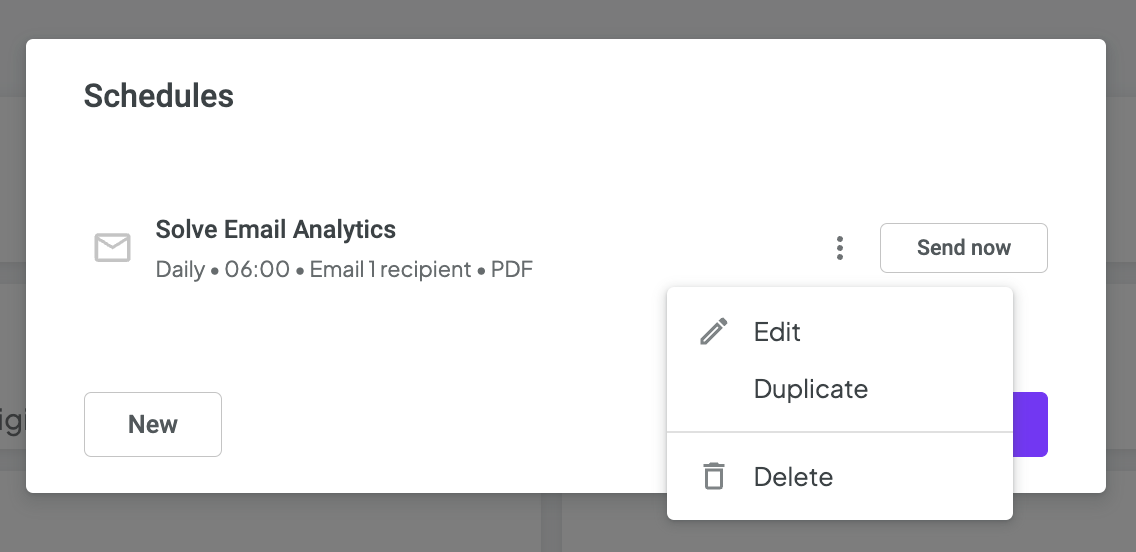Click the envelope icon beside Solve Email Analytics
Screen dimensions: 1136x552
(x=112, y=248)
